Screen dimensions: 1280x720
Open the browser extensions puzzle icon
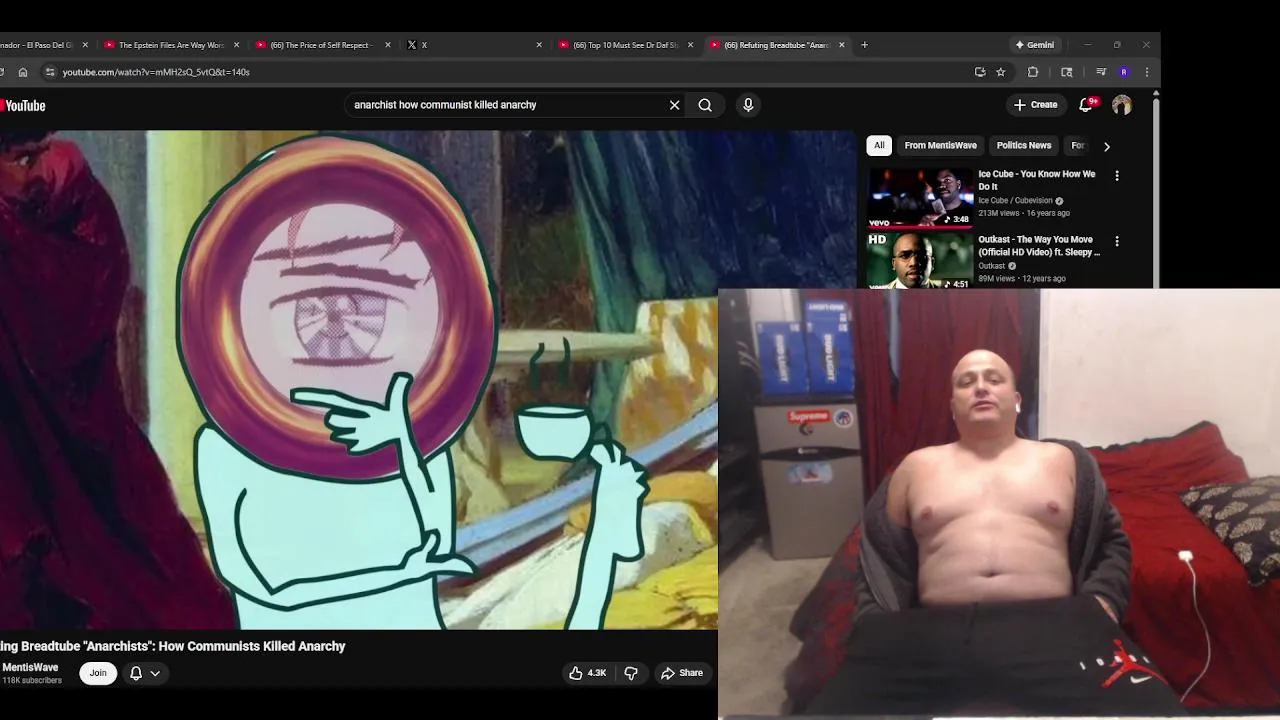[x=1033, y=72]
